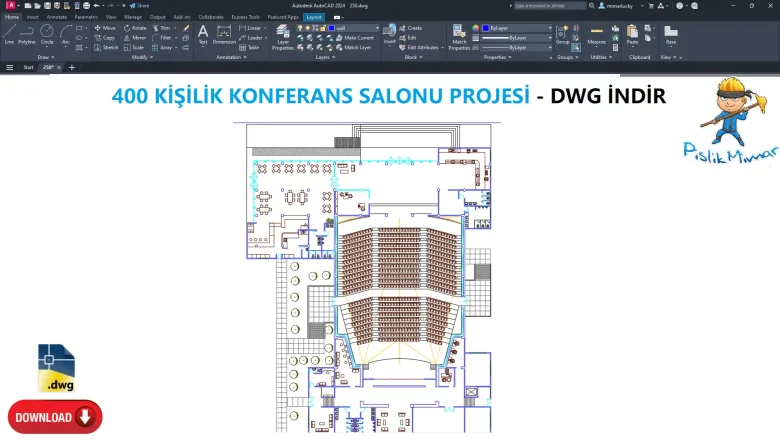Switch to the Insert ribbon tab
Viewport: 780px width, 439px height.
click(33, 17)
